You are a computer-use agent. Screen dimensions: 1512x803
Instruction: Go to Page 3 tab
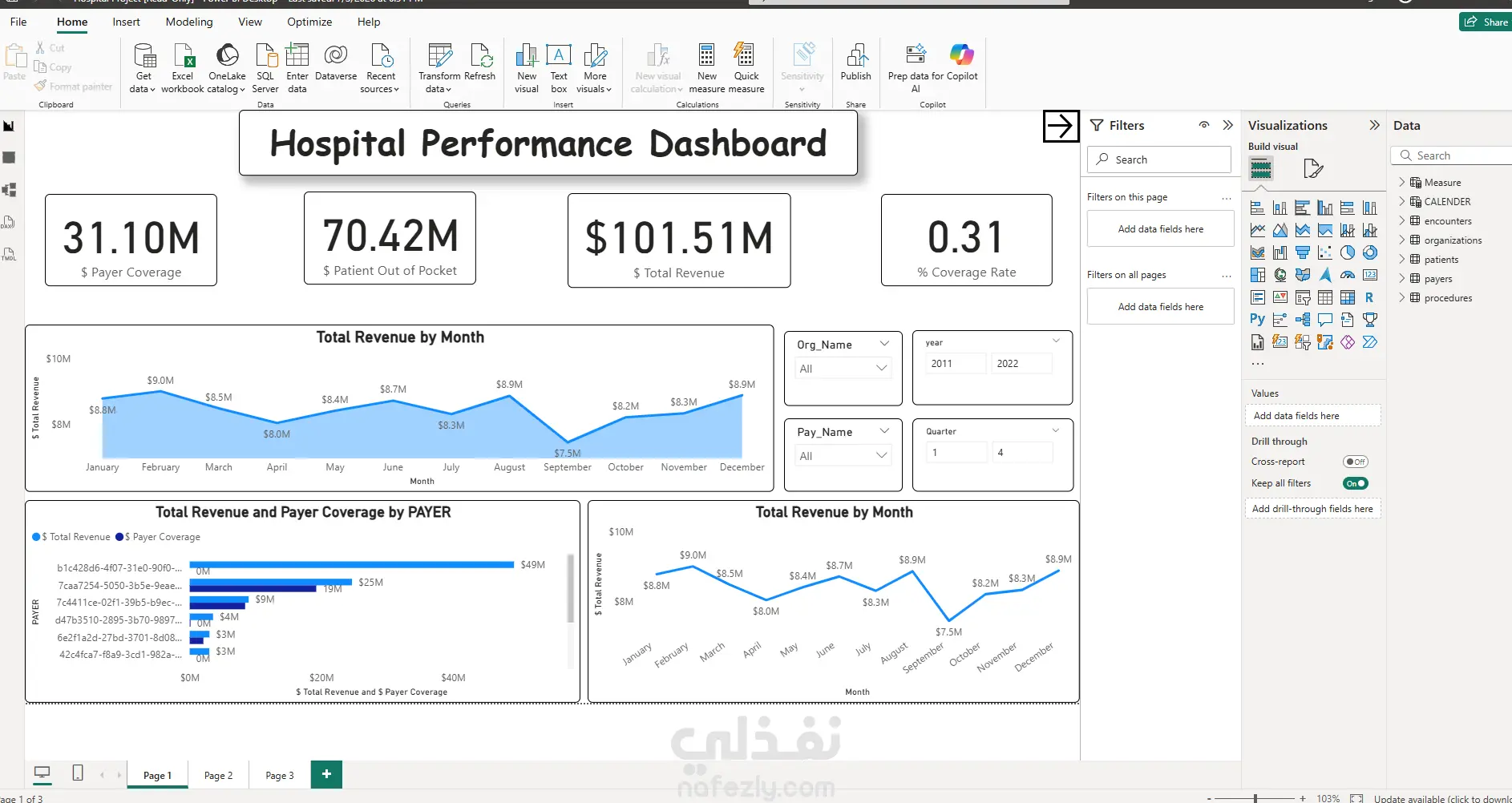[x=279, y=775]
